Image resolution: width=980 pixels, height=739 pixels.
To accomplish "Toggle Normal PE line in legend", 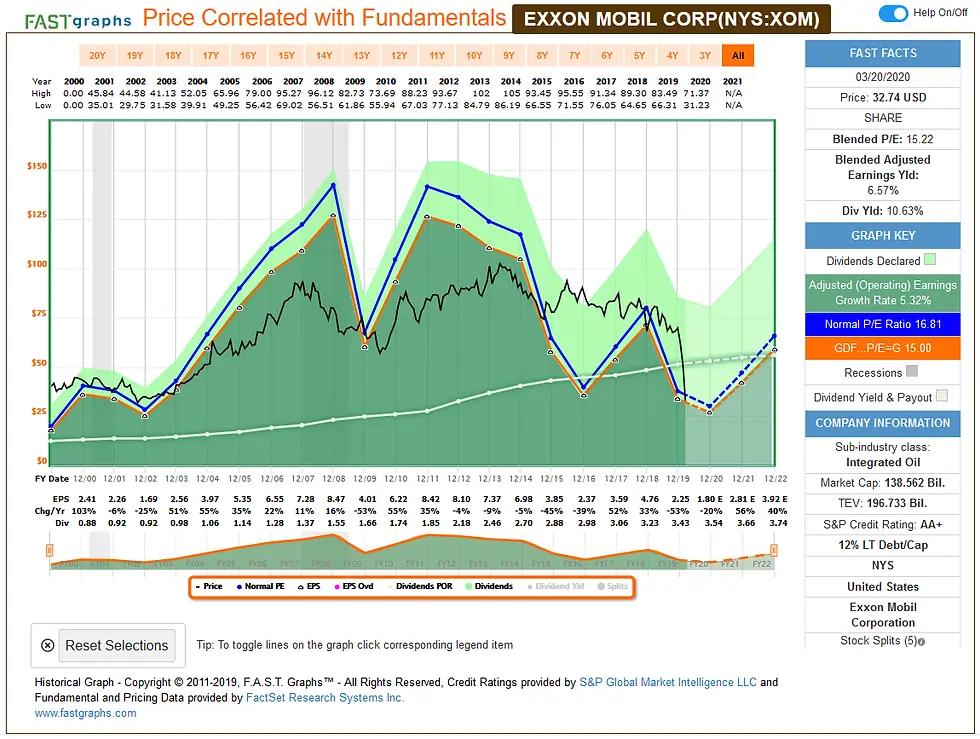I will pos(261,586).
